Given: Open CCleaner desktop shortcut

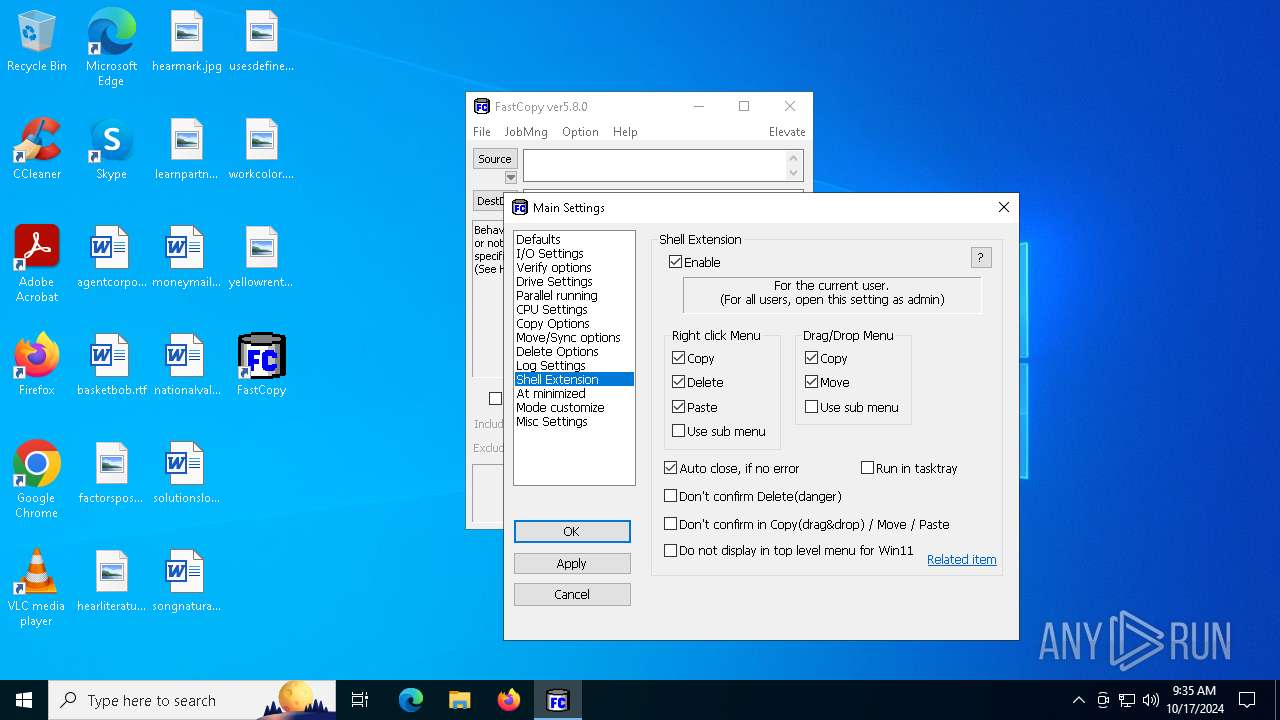Looking at the screenshot, I should click(37, 149).
